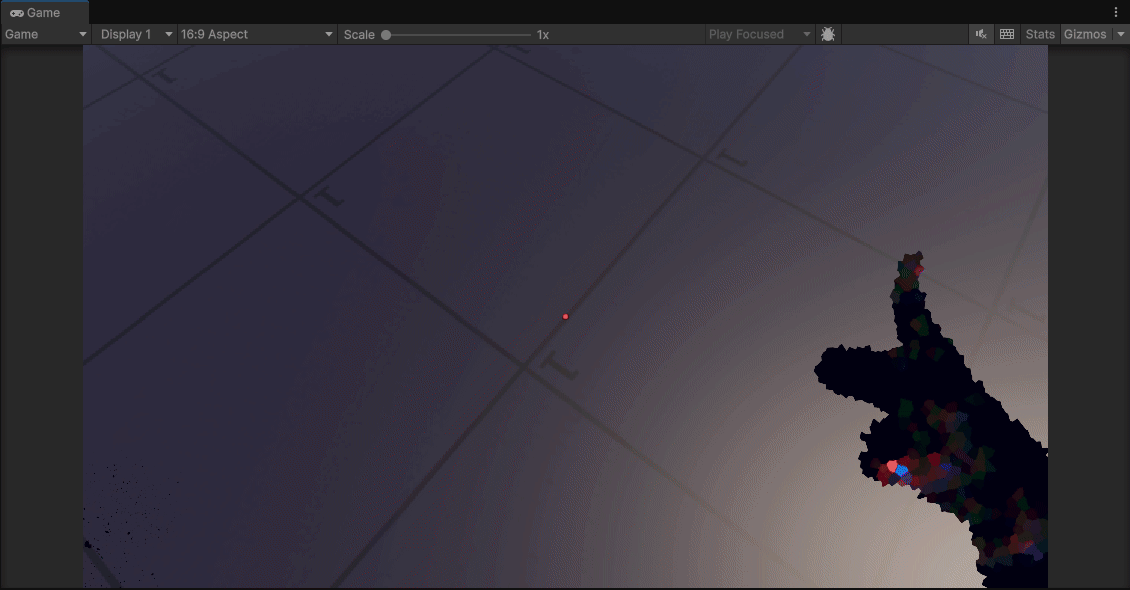The height and width of the screenshot is (590, 1130).
Task: Toggle the Gizmos button
Action: [x=1085, y=34]
